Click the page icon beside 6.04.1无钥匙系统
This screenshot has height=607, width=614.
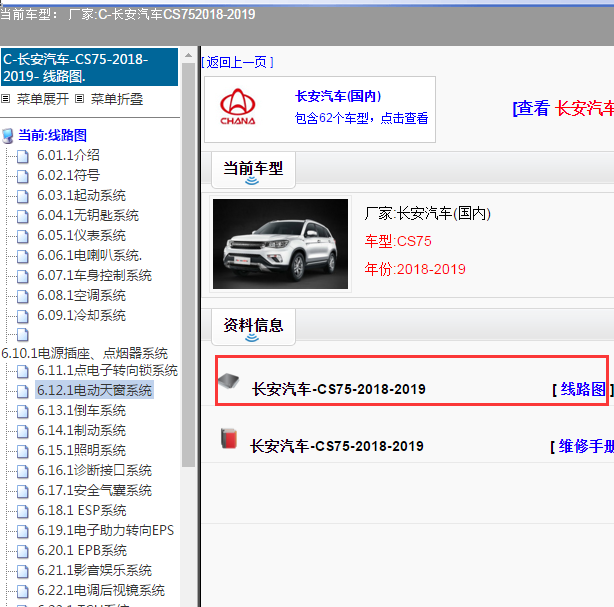tap(22, 216)
